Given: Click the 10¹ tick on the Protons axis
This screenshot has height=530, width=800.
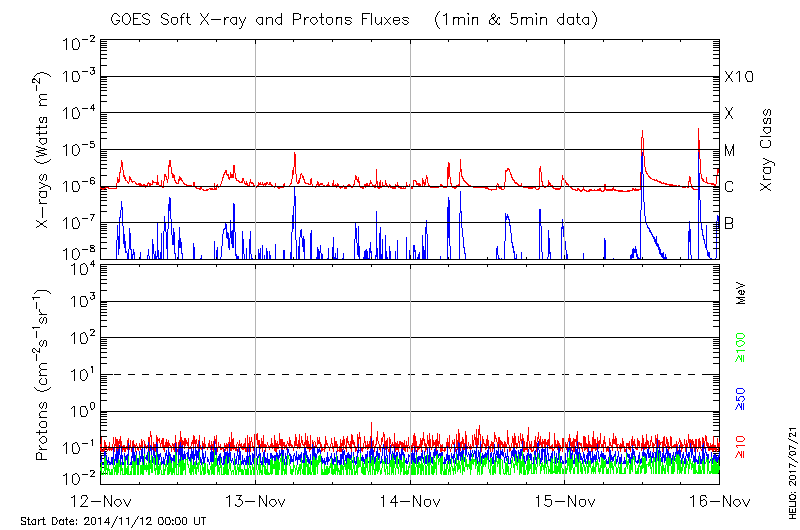Looking at the screenshot, I should tap(82, 374).
